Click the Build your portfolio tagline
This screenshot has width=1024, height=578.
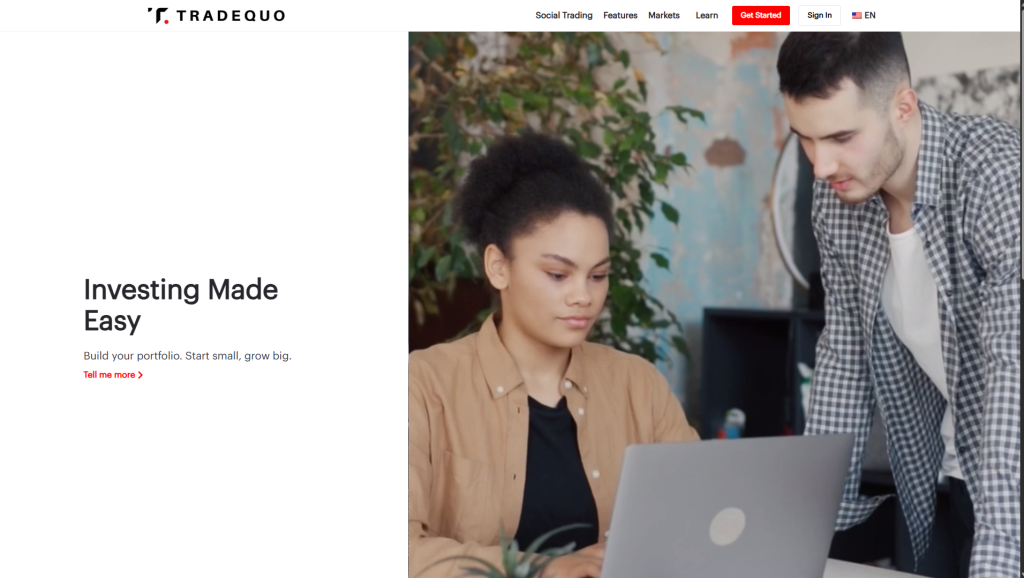(187, 356)
